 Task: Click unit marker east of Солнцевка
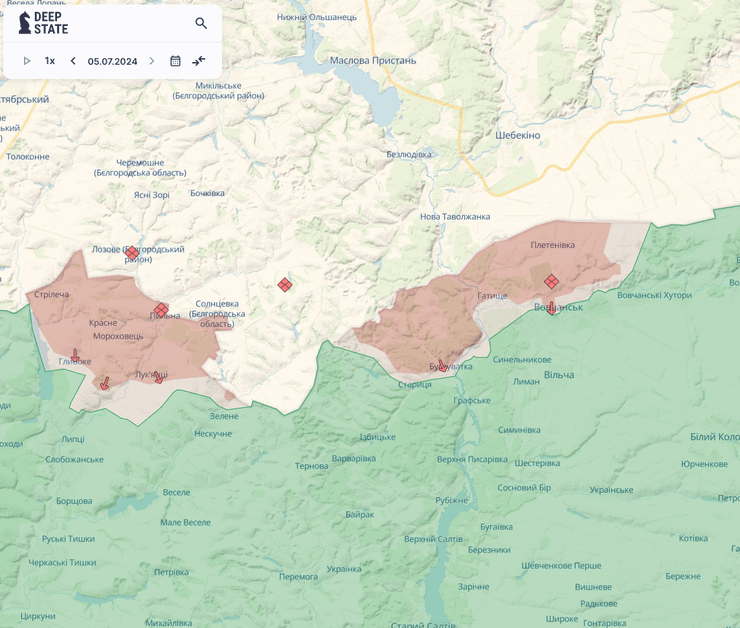point(285,285)
